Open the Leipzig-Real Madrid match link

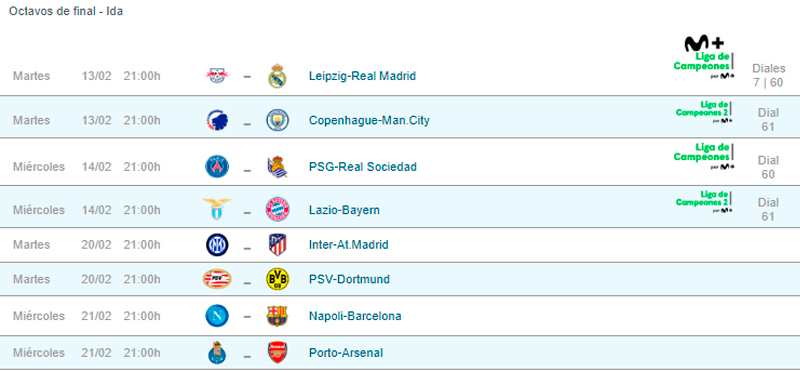click(362, 76)
